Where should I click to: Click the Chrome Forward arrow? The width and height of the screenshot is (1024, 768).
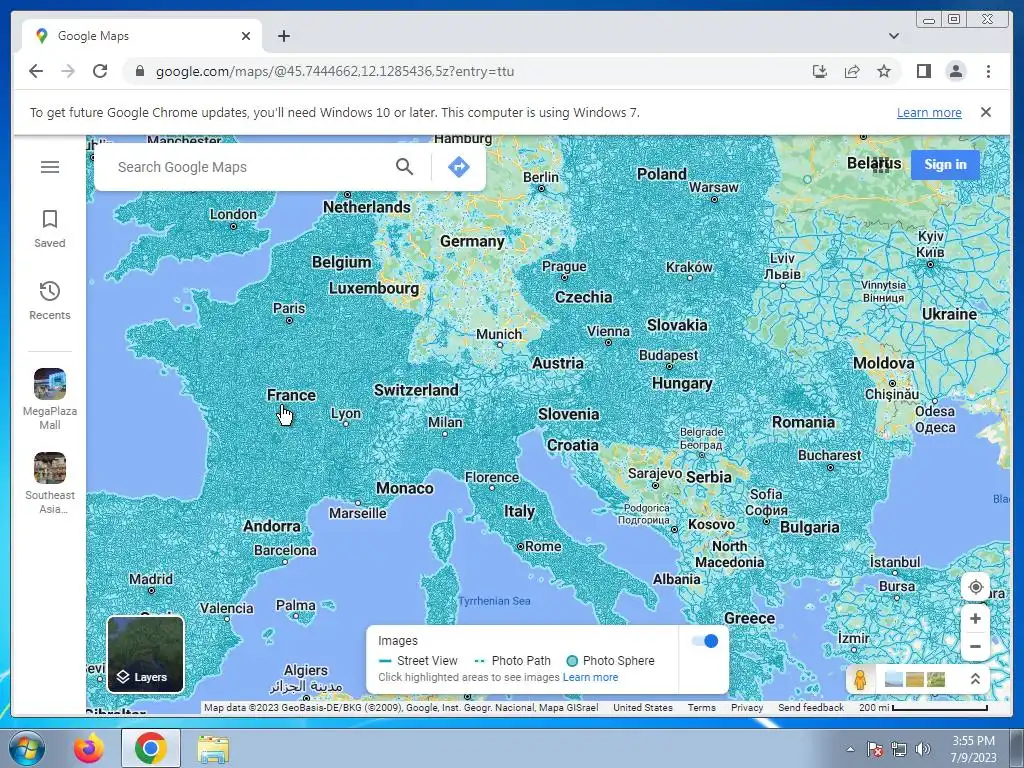point(68,71)
